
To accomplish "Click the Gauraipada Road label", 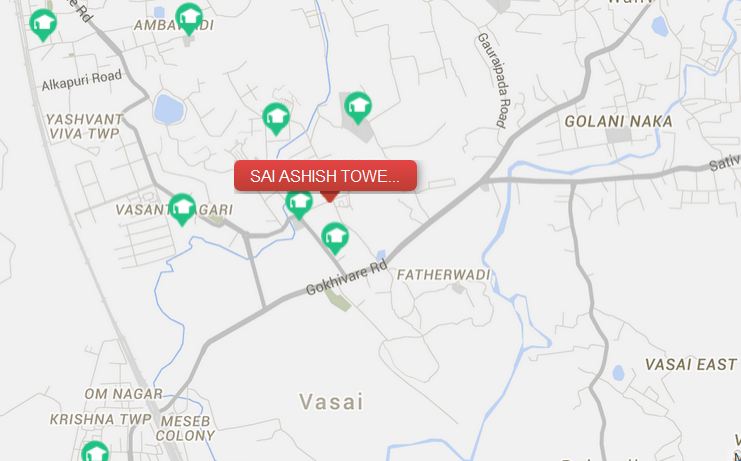I will click(495, 80).
